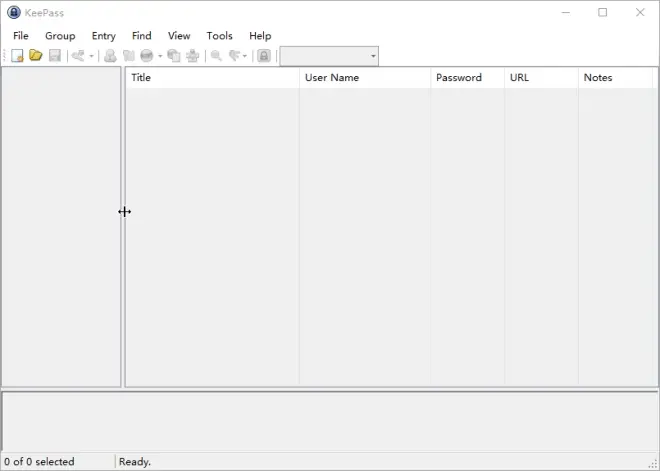
Task: Click the Copy Password icon
Action: coord(129,56)
